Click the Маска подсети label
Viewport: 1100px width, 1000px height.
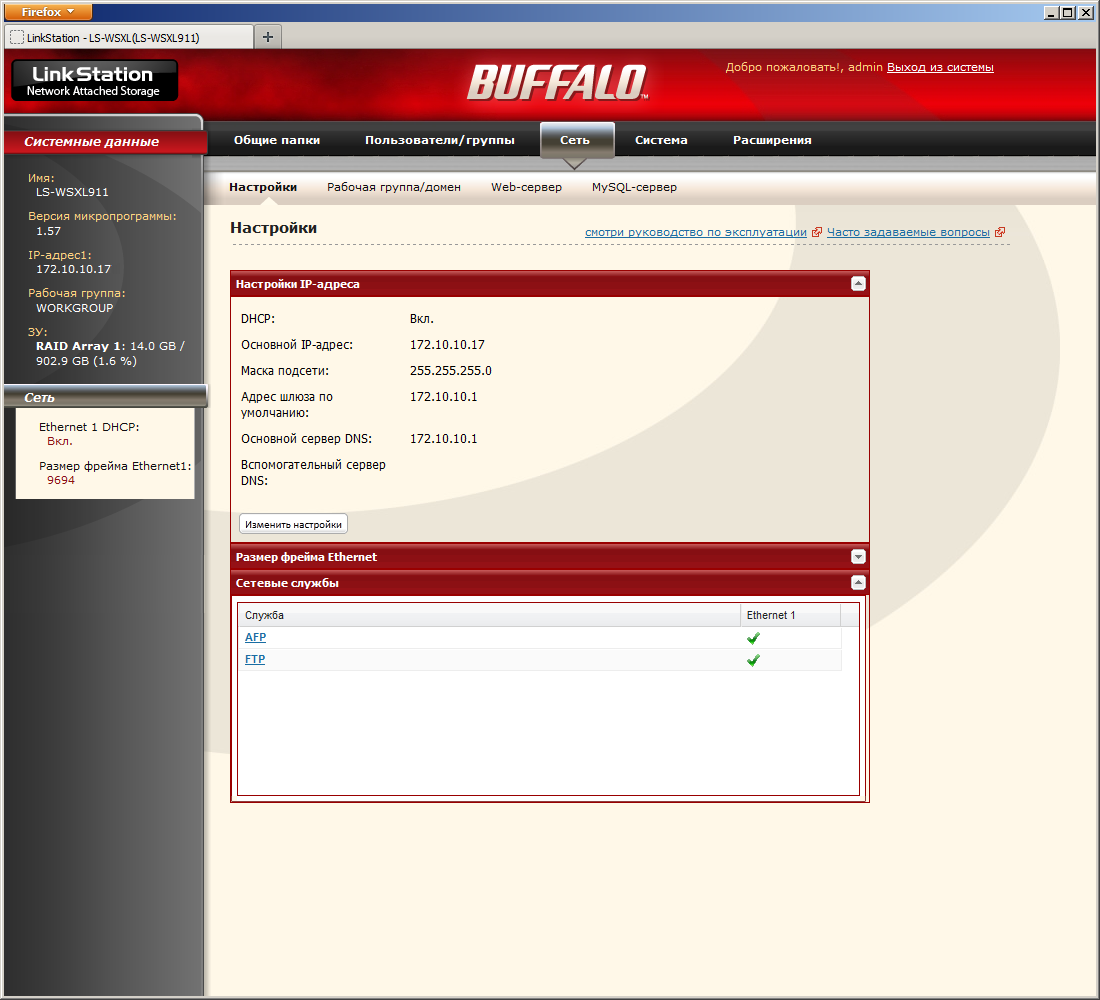[285, 371]
